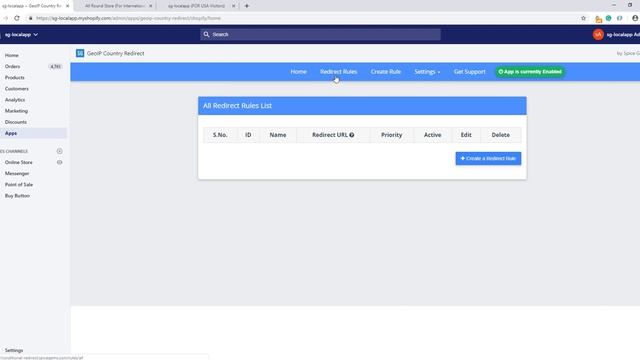Click the search magnifier icon

point(206,34)
